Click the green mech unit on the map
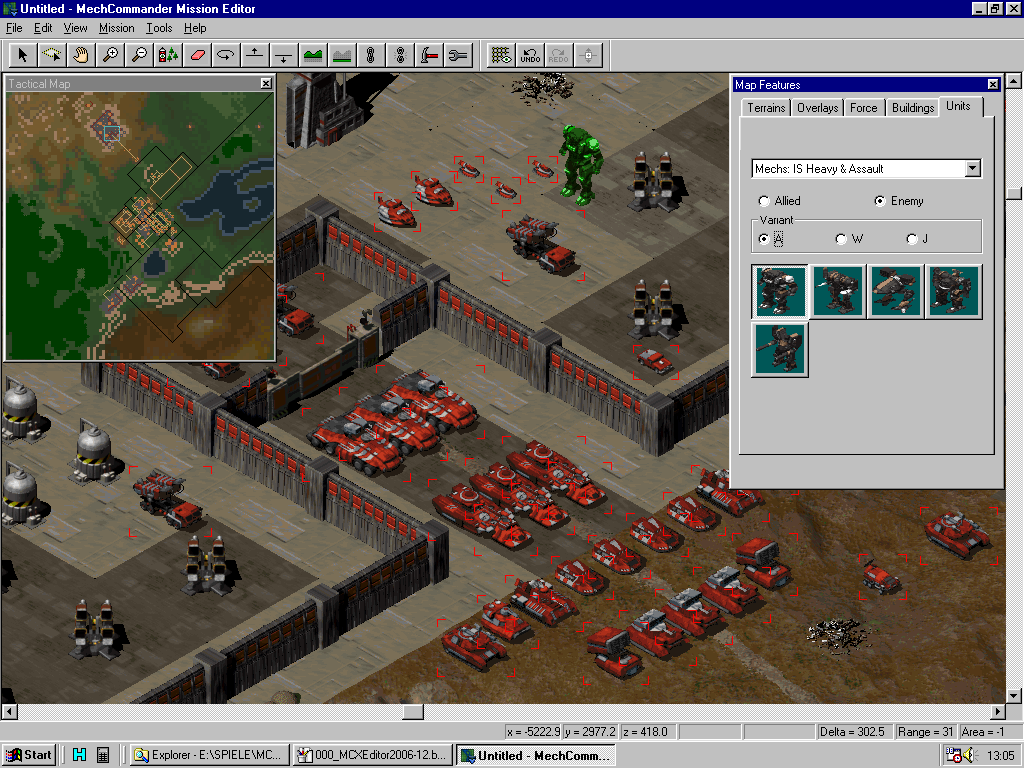This screenshot has height=768, width=1024. pyautogui.click(x=579, y=163)
